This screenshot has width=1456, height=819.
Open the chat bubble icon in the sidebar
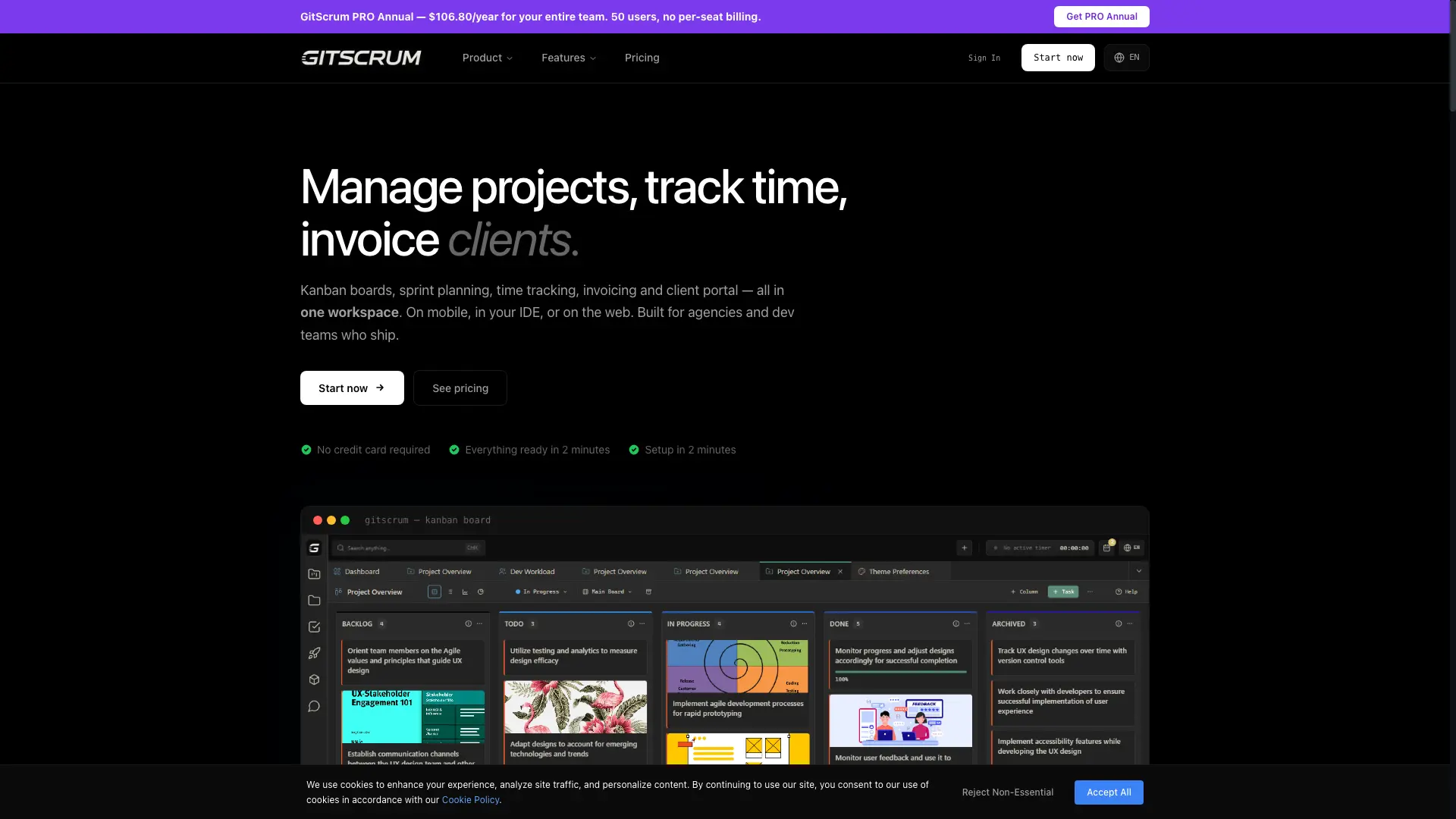314,707
